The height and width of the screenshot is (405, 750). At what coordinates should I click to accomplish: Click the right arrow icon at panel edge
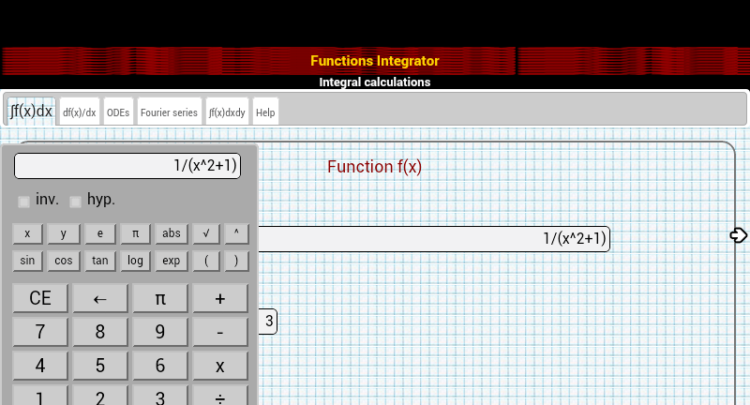(738, 235)
